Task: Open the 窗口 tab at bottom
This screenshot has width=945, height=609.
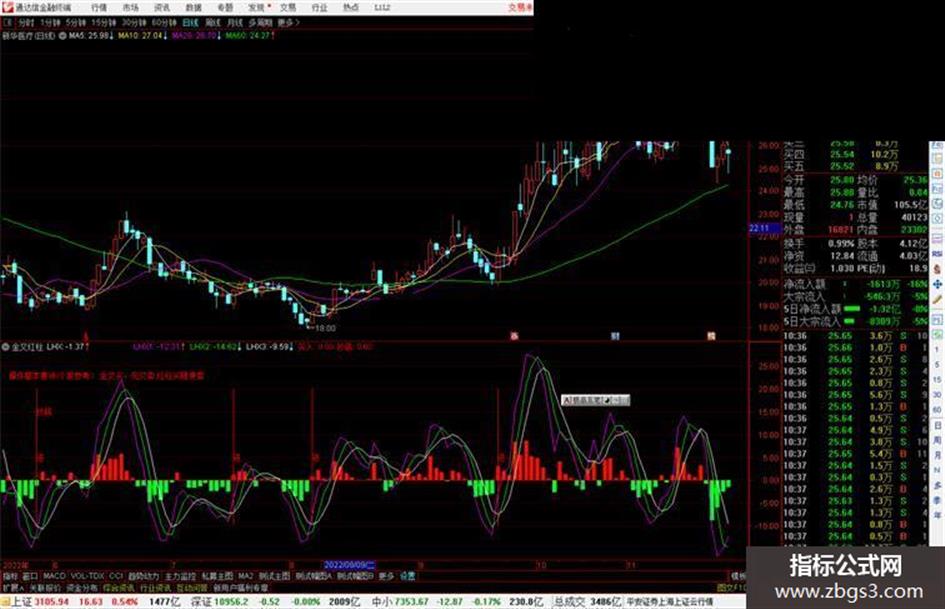Action: pyautogui.click(x=30, y=576)
